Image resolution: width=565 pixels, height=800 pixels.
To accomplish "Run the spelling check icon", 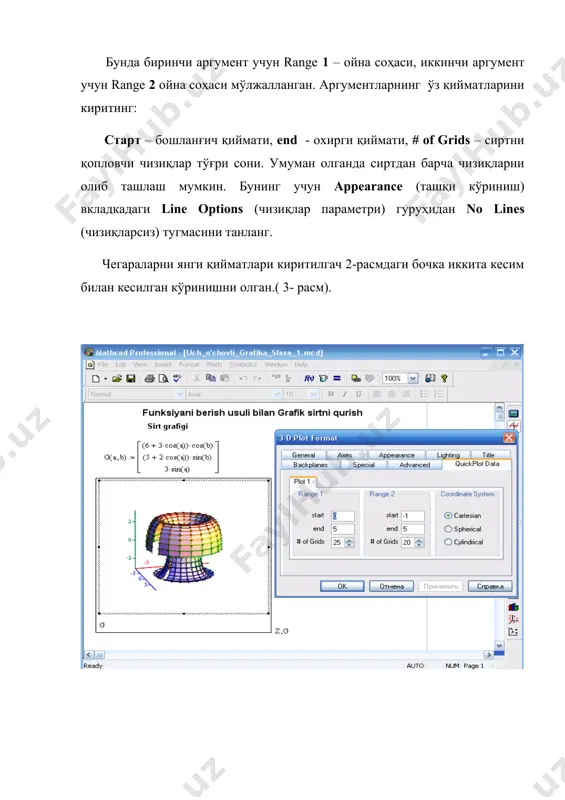I will (177, 379).
